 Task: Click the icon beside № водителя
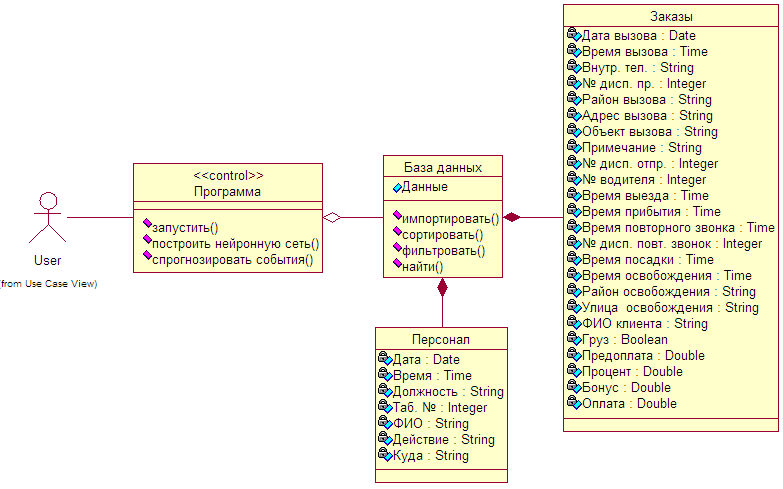574,179
